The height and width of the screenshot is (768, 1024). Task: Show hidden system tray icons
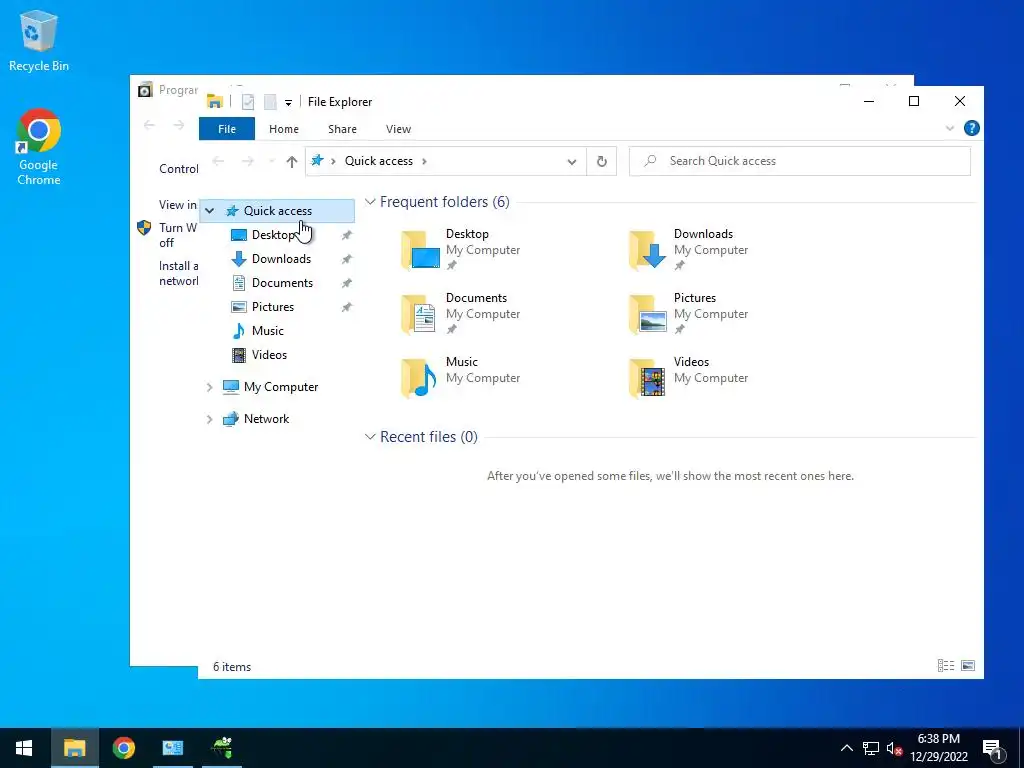pos(846,748)
